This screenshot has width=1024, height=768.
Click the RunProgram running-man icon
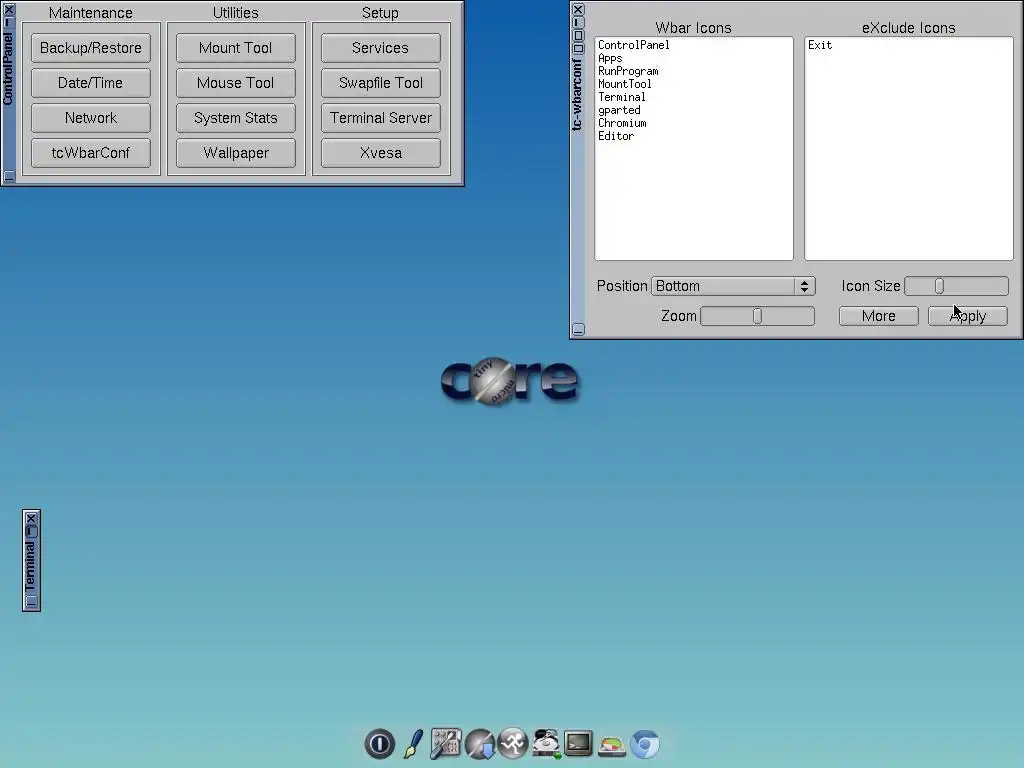(x=513, y=743)
